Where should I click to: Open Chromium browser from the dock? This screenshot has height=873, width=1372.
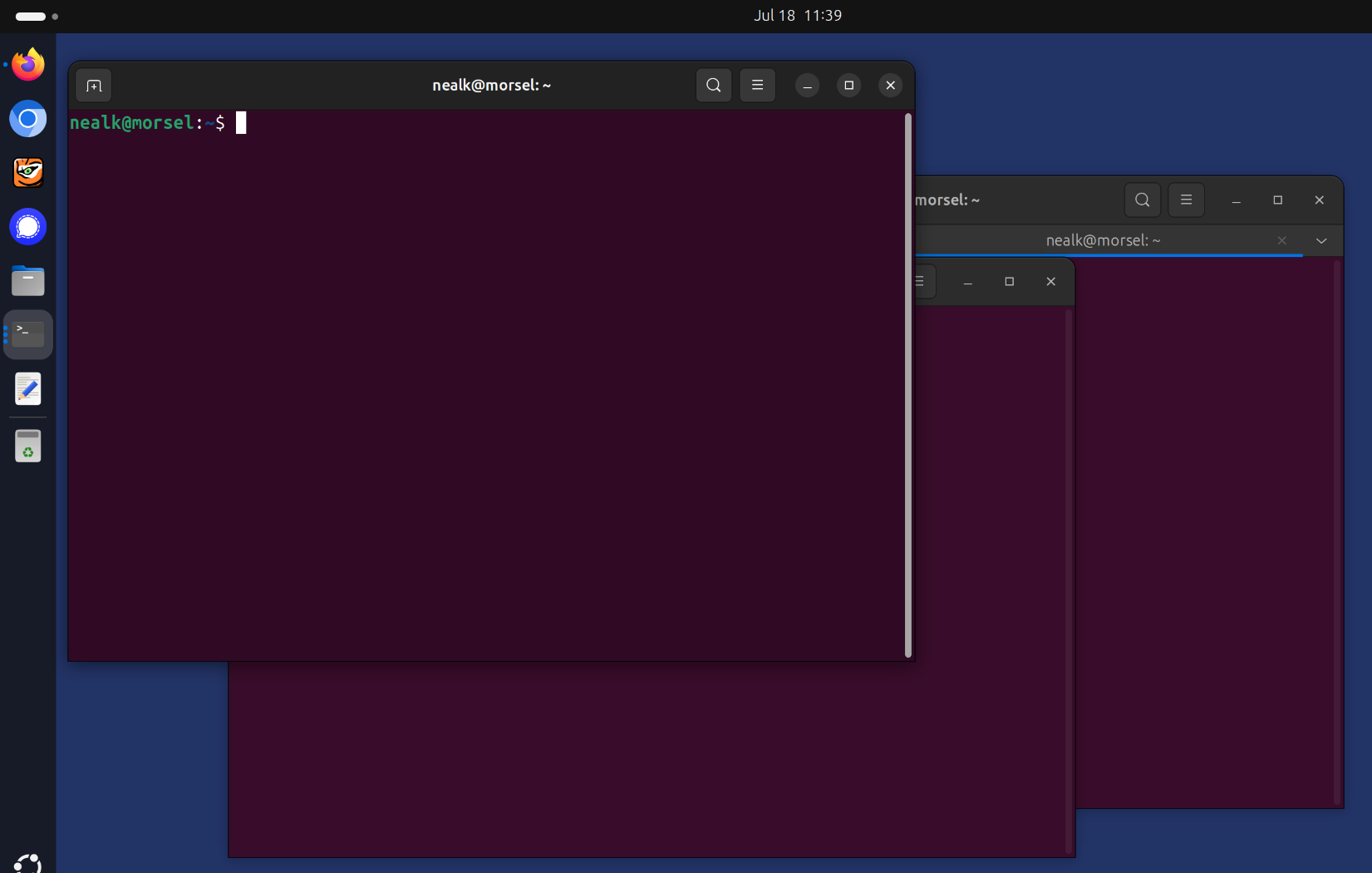pyautogui.click(x=28, y=119)
